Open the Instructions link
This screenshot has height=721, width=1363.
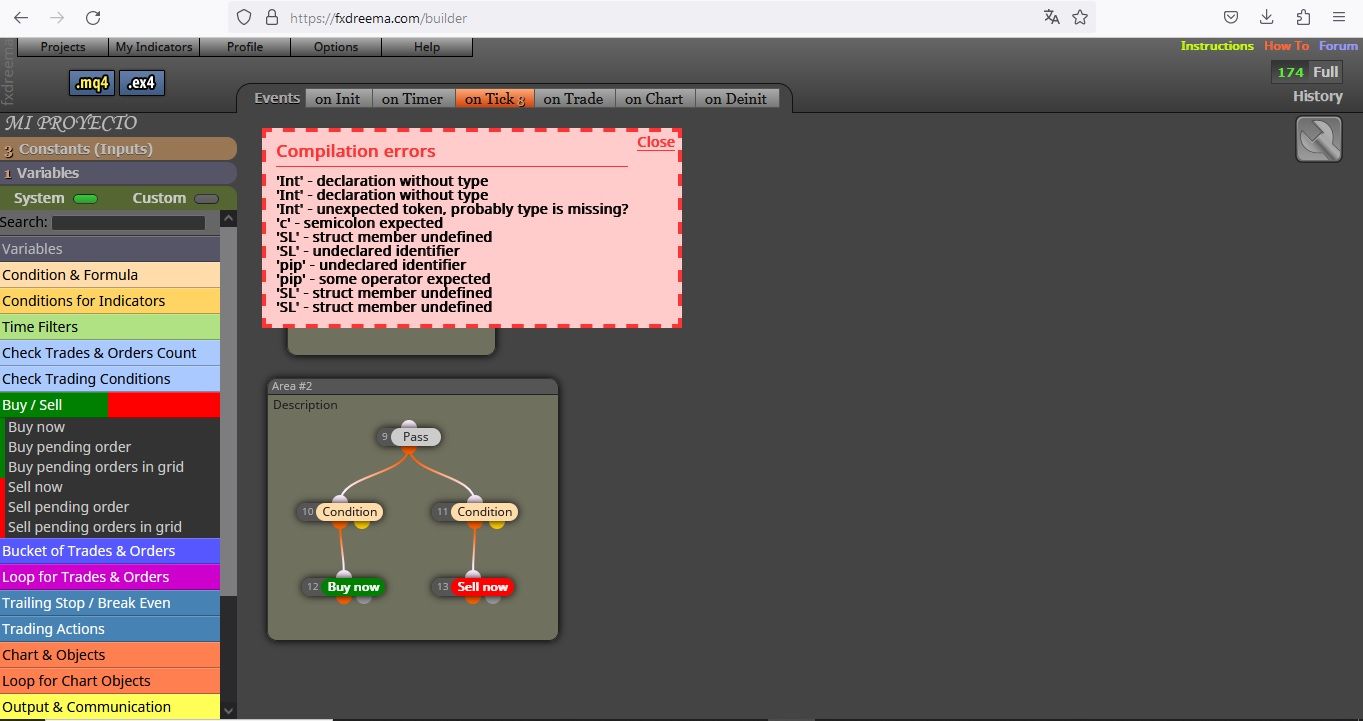[1217, 46]
